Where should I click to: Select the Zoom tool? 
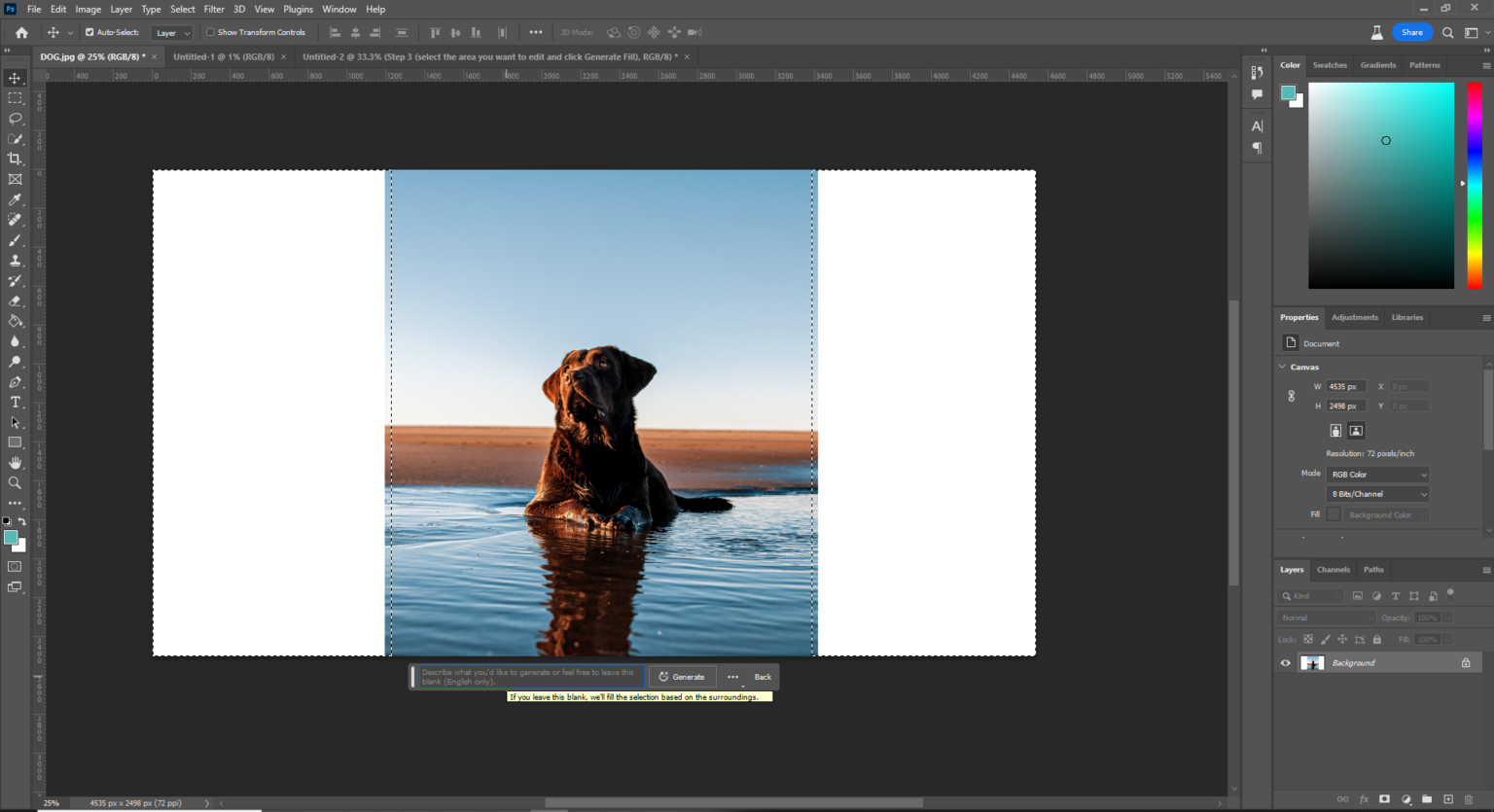point(15,483)
